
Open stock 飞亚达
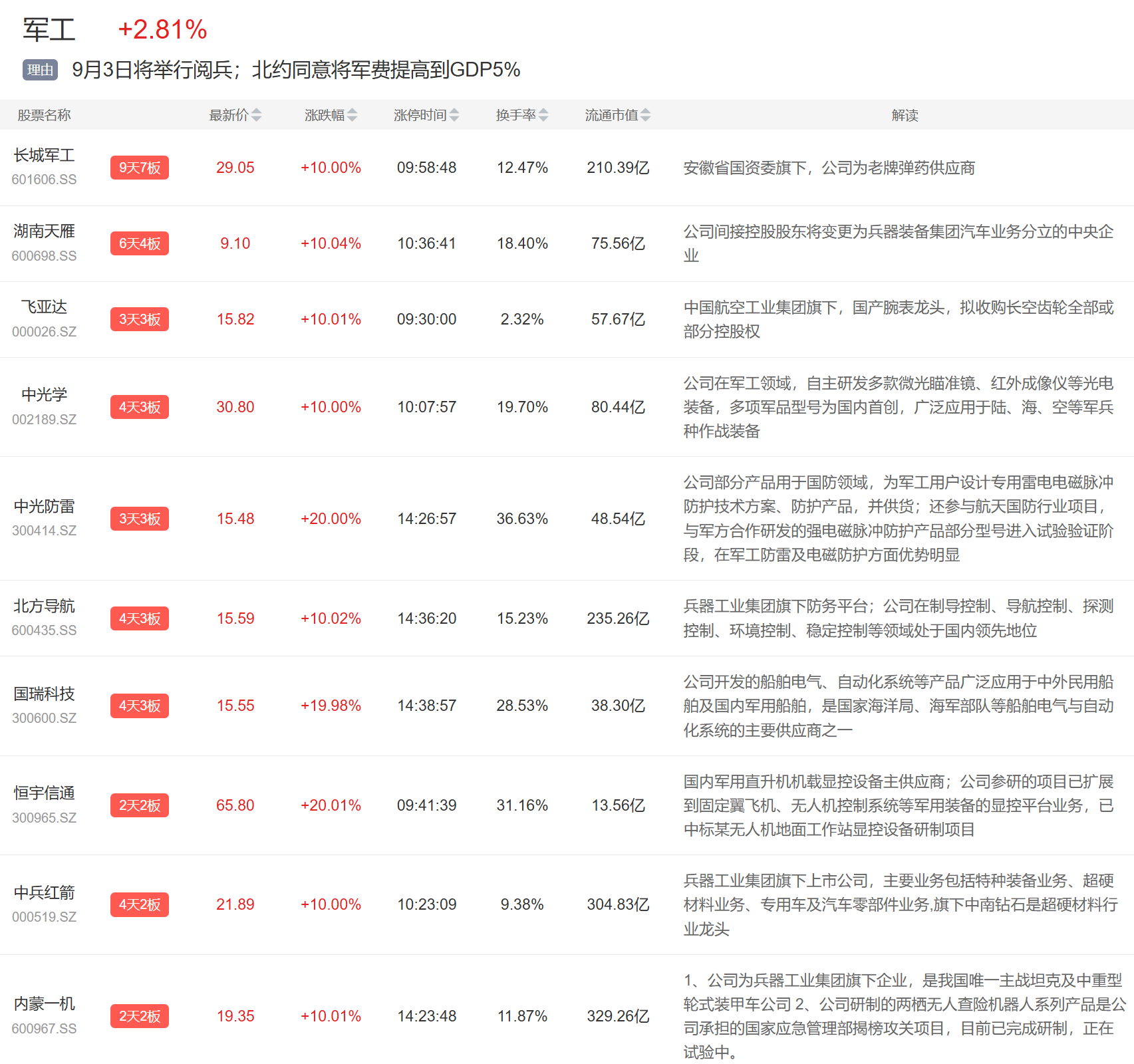tap(44, 307)
